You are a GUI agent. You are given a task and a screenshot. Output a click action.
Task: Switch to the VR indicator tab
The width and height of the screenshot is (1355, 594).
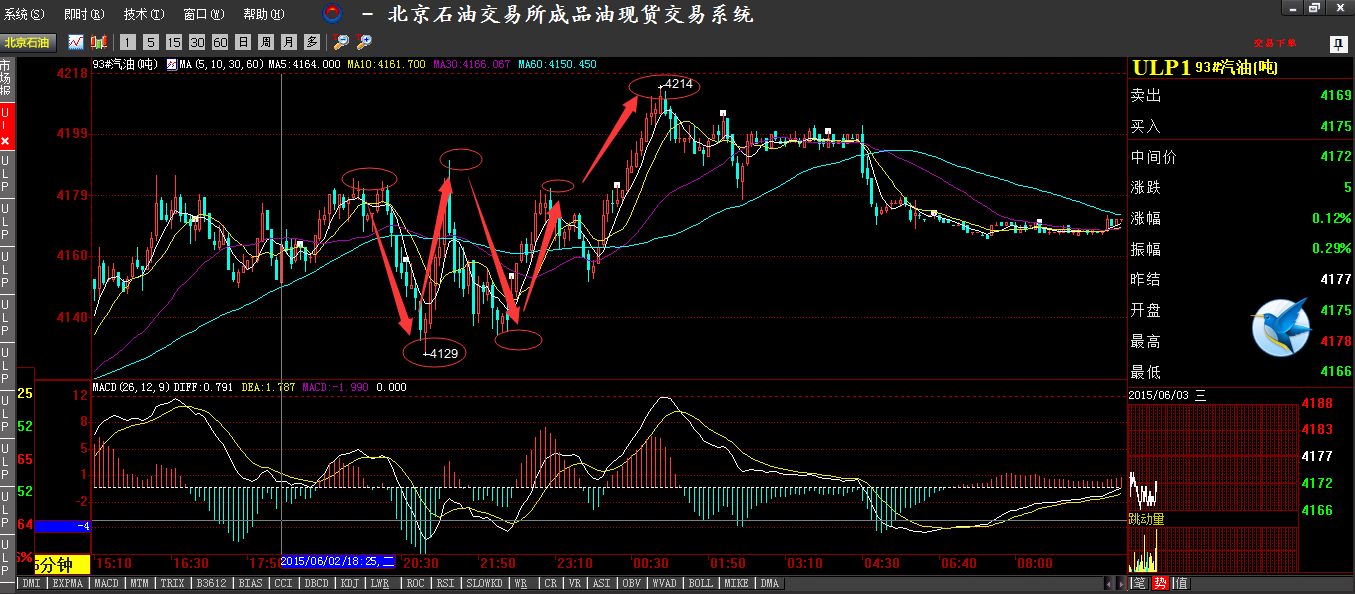pyautogui.click(x=576, y=583)
